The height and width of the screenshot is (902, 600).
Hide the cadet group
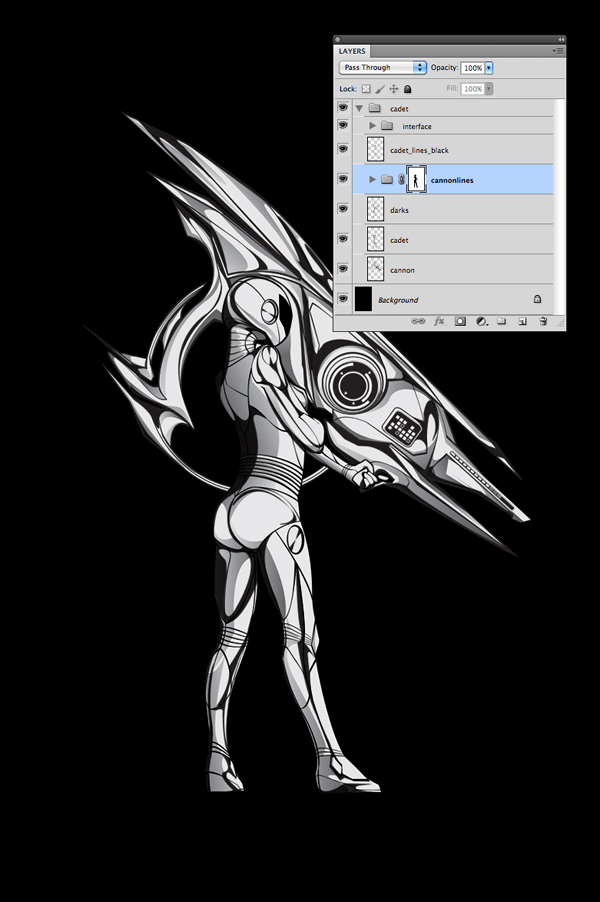[343, 108]
